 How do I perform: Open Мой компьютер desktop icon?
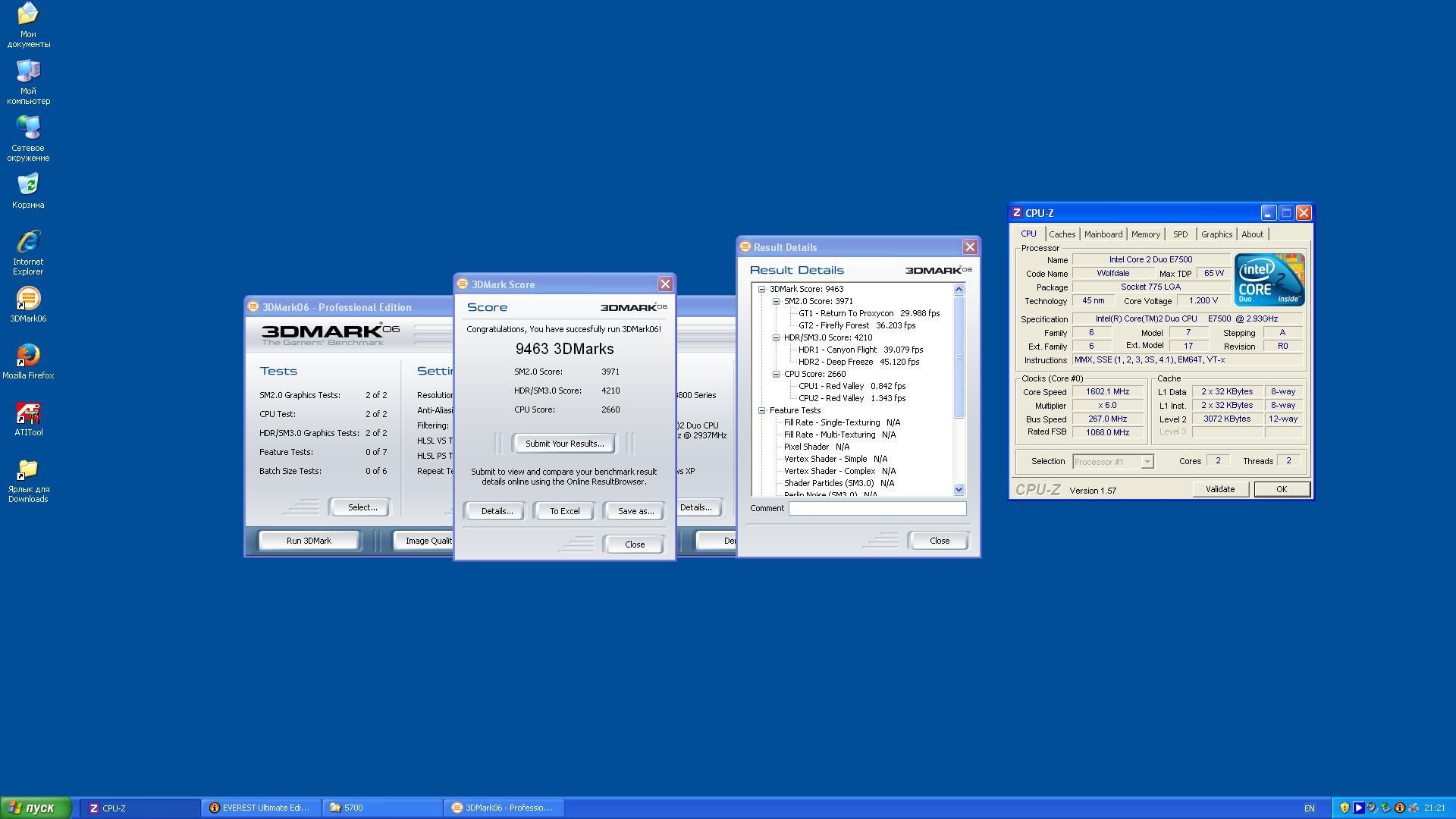tap(28, 72)
